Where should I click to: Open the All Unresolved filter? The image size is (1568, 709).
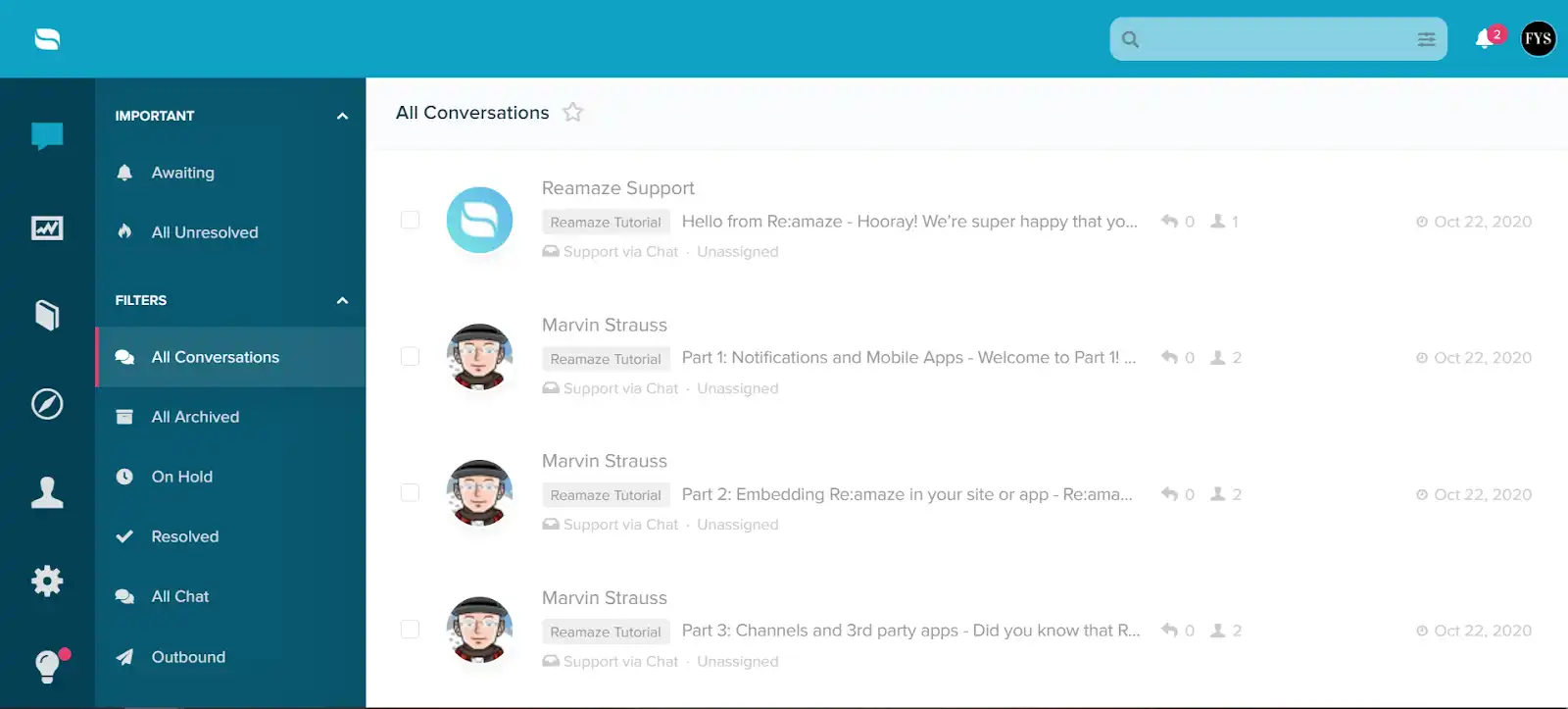click(x=230, y=232)
